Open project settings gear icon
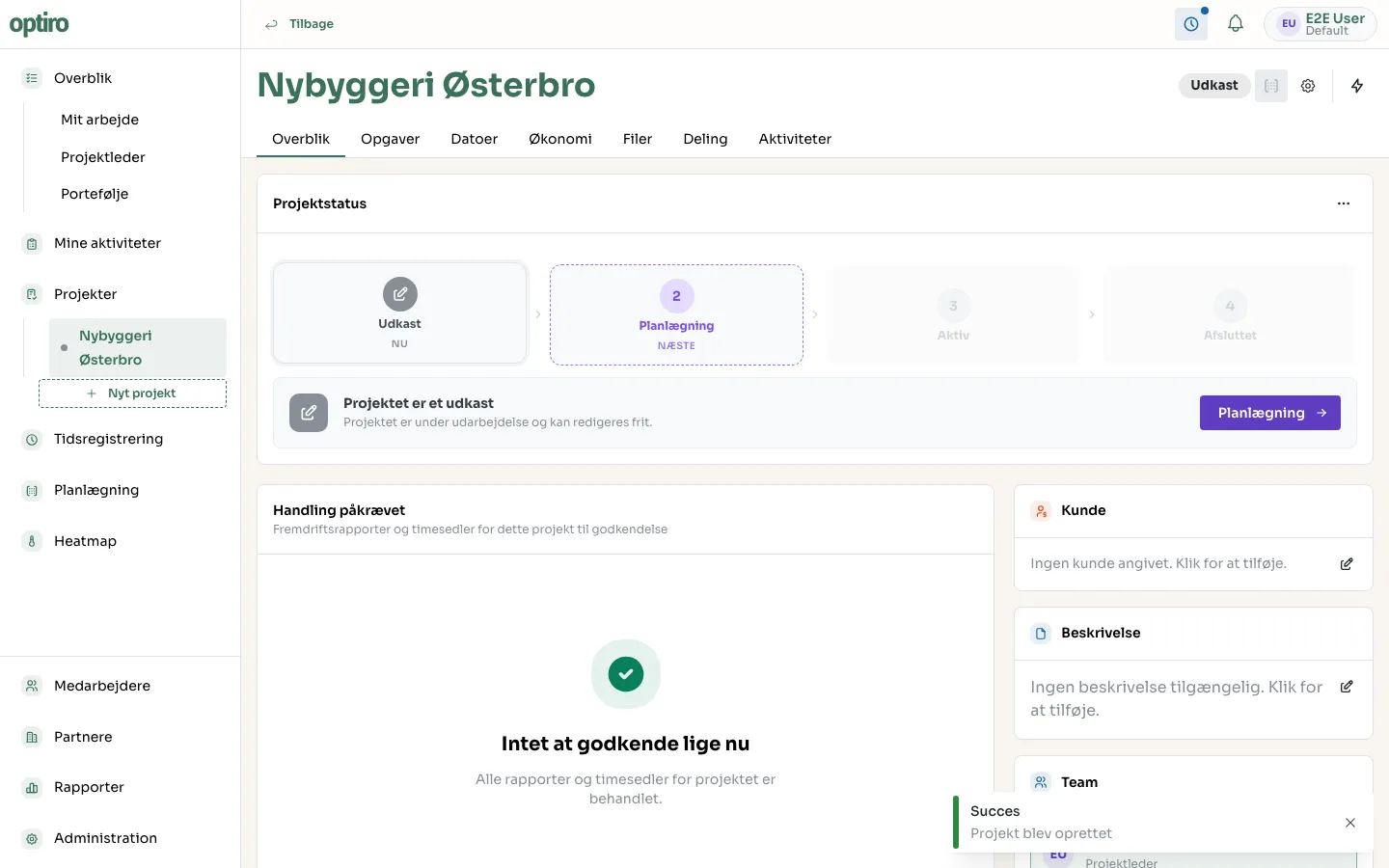The width and height of the screenshot is (1389, 868). coord(1308,86)
